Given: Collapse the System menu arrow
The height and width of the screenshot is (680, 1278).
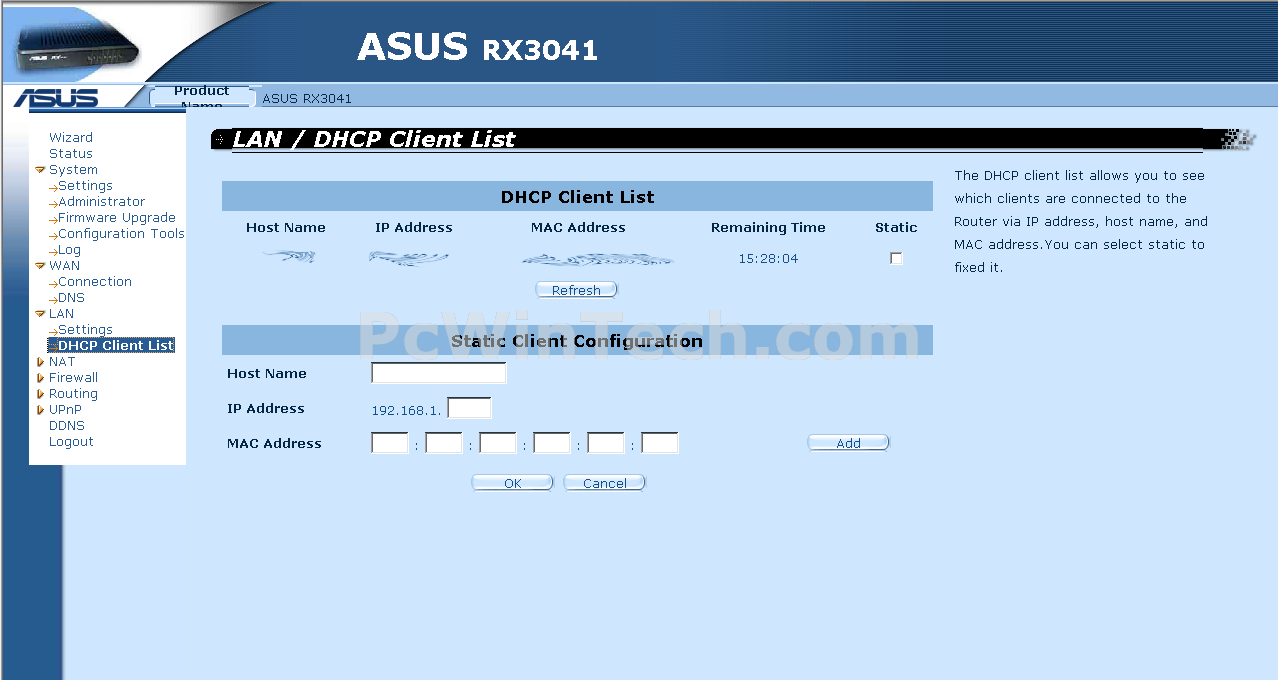Looking at the screenshot, I should tap(40, 170).
